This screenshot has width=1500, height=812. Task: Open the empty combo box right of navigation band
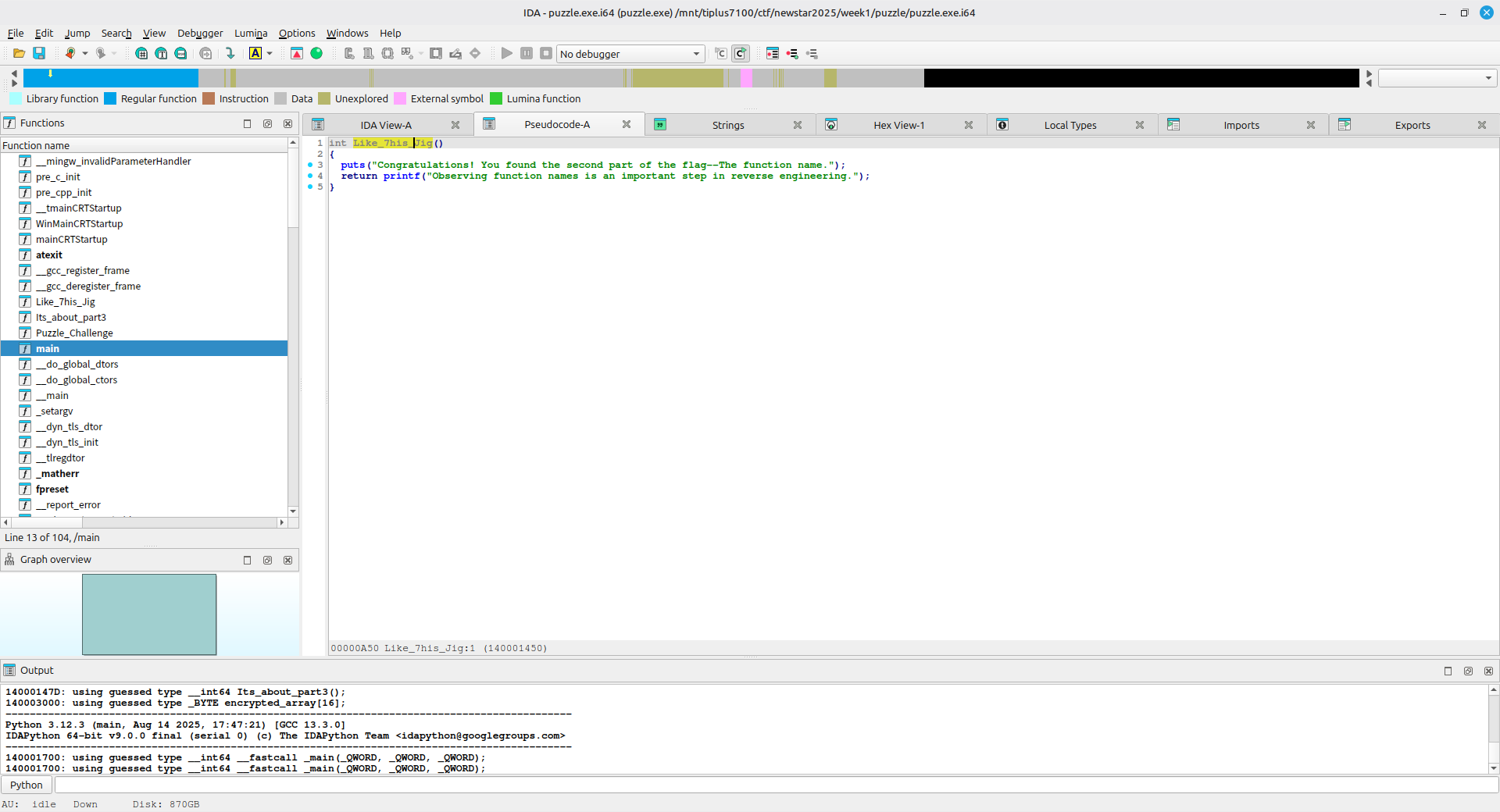point(1436,78)
